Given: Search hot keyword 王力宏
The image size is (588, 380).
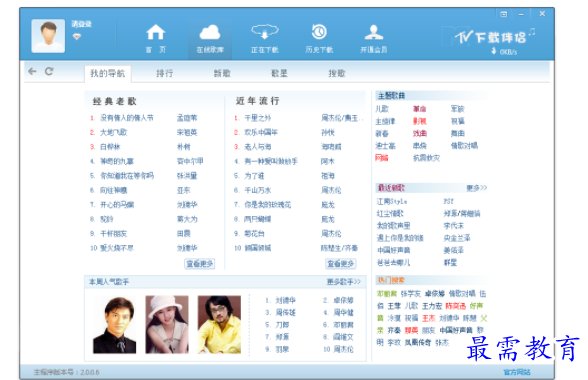Looking at the screenshot, I should (x=432, y=306).
